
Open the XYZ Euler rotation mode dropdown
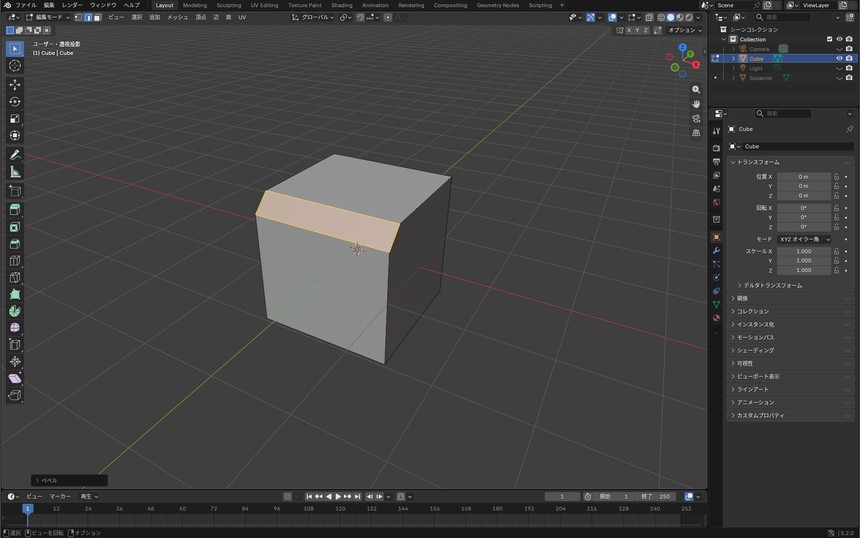coord(804,239)
